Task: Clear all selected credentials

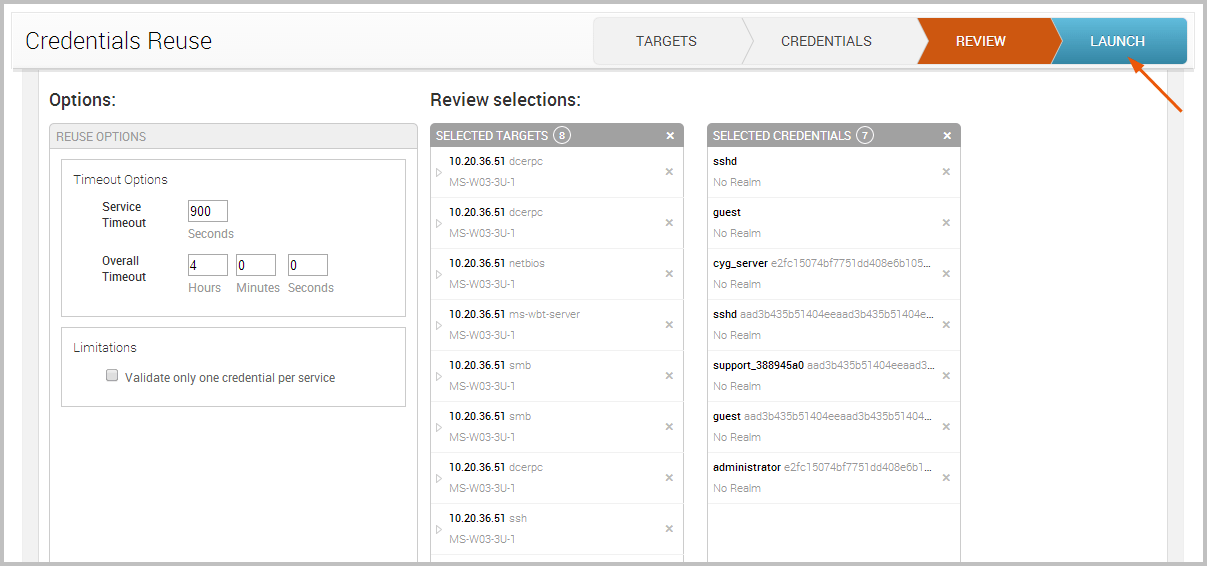Action: 947,136
